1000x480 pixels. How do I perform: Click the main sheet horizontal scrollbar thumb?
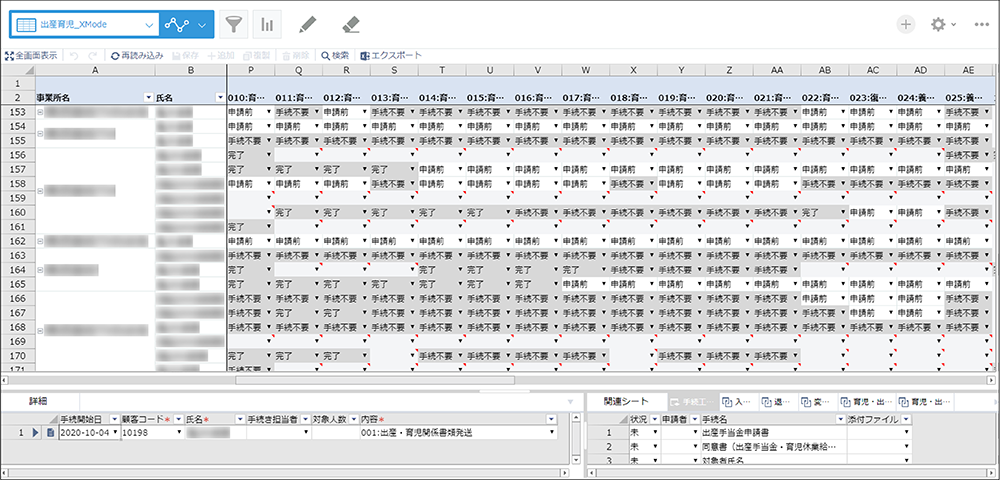(x=375, y=380)
